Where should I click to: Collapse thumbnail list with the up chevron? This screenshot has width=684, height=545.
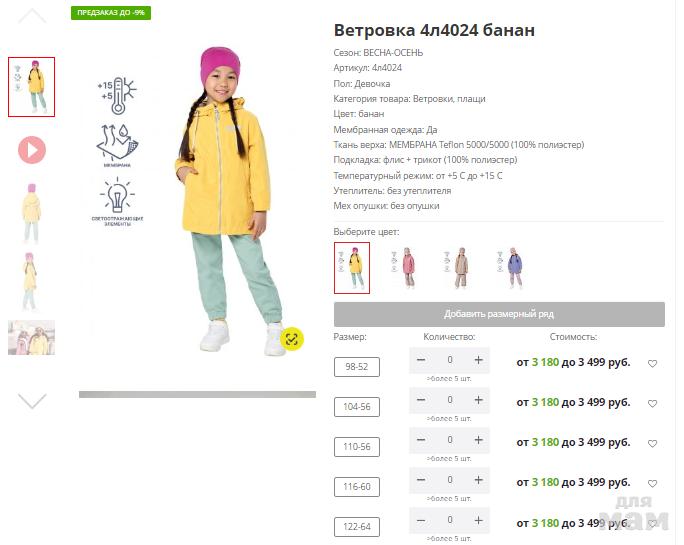point(32,17)
